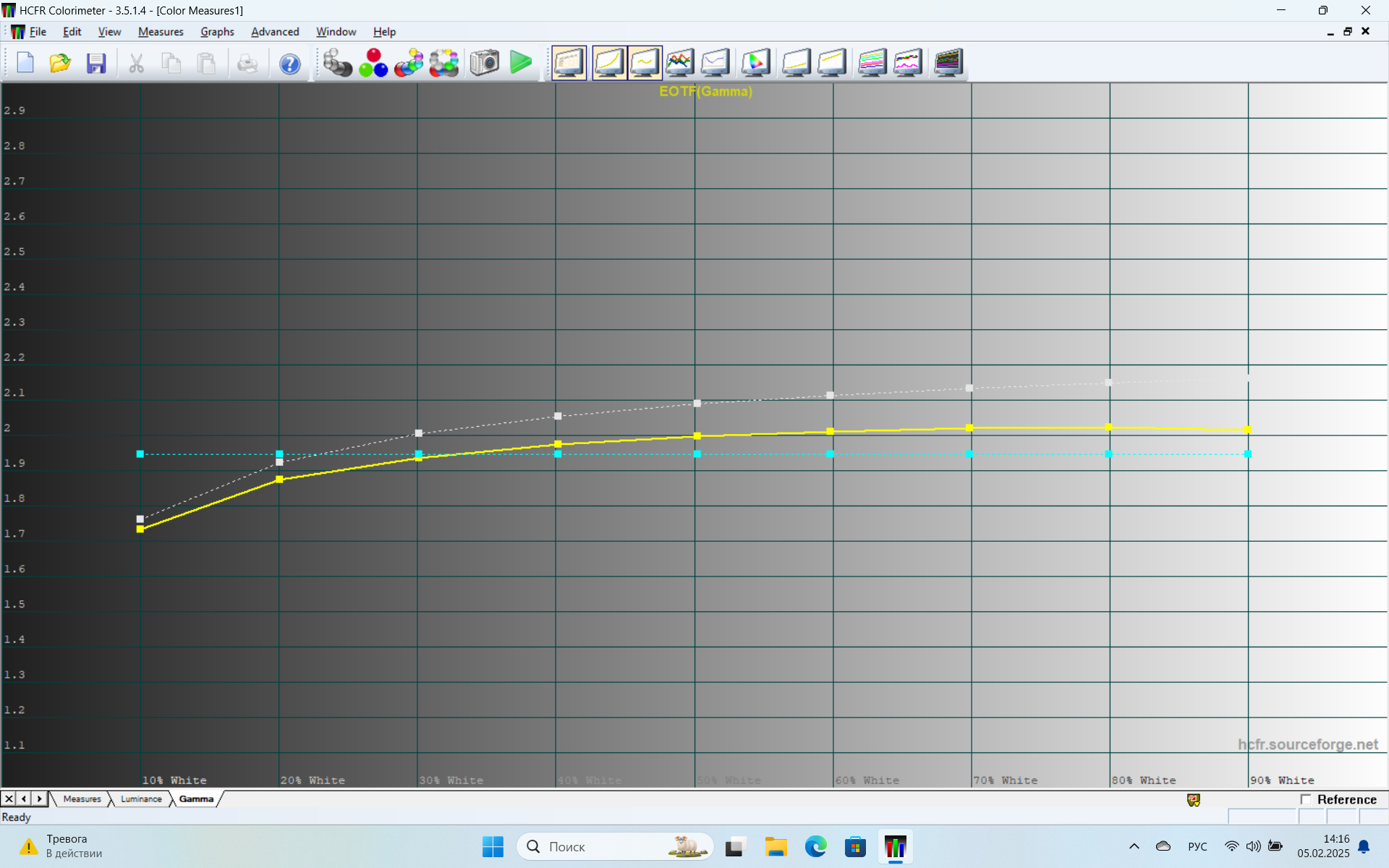1389x868 pixels.
Task: Open the CIE diagram view icon
Action: (756, 63)
